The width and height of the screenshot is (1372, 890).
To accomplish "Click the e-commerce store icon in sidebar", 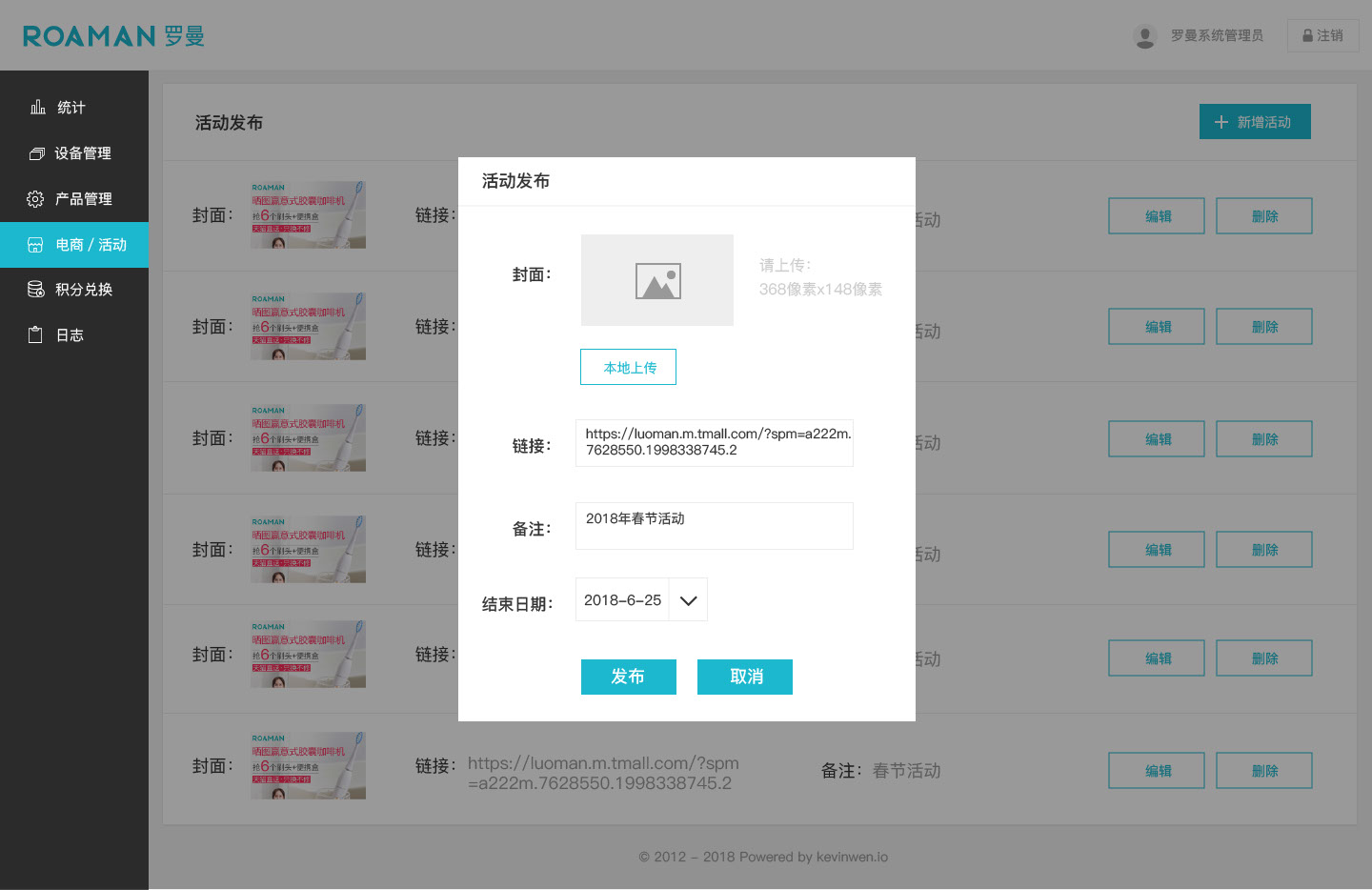I will click(35, 245).
